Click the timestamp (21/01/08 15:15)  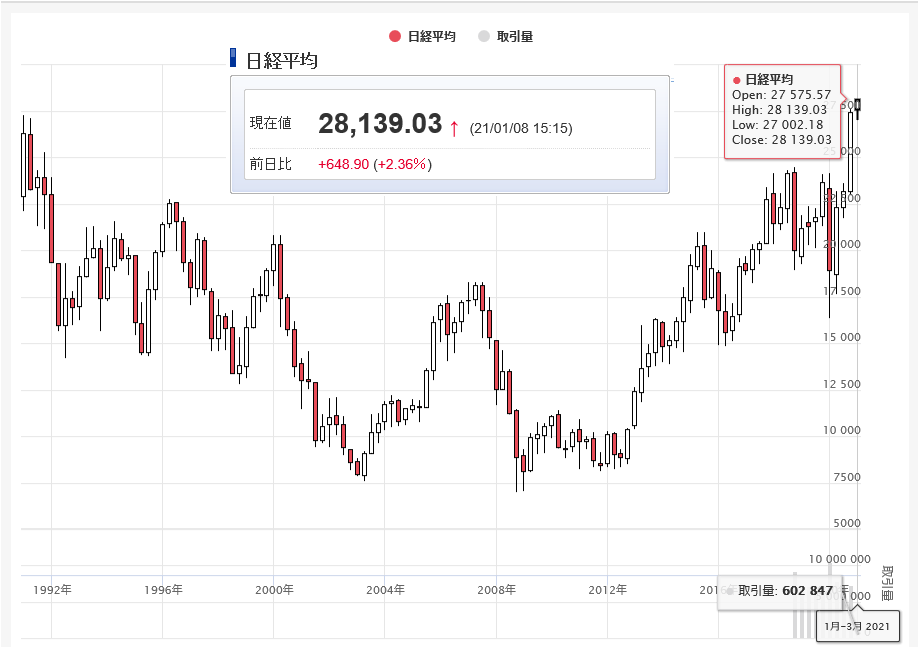point(521,128)
